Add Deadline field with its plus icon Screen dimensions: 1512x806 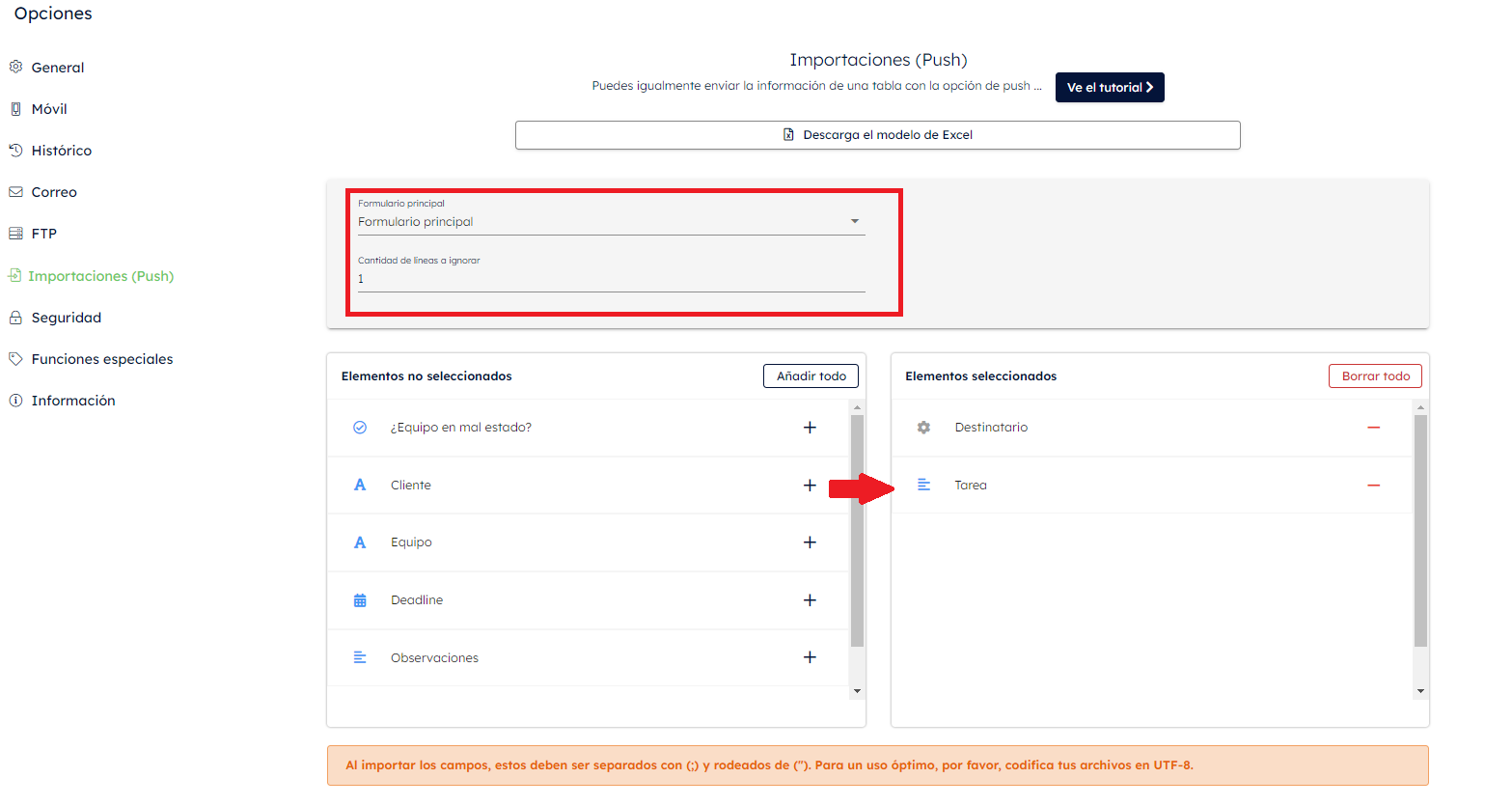point(810,600)
